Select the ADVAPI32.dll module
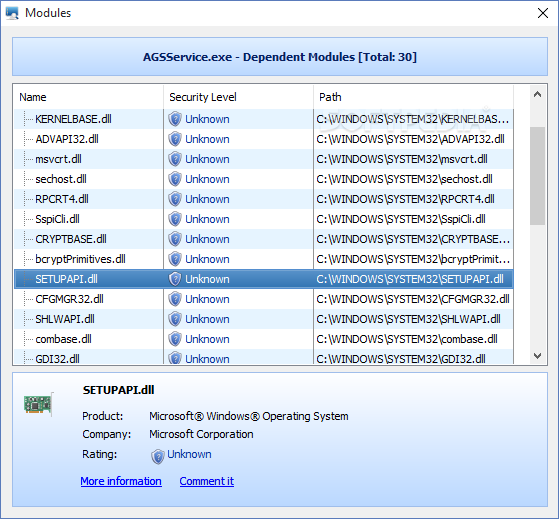559x519 pixels. pyautogui.click(x=67, y=139)
